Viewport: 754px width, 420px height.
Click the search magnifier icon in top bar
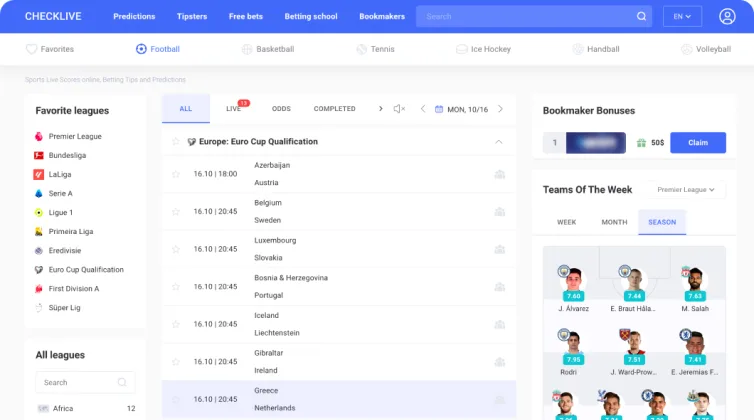click(641, 16)
